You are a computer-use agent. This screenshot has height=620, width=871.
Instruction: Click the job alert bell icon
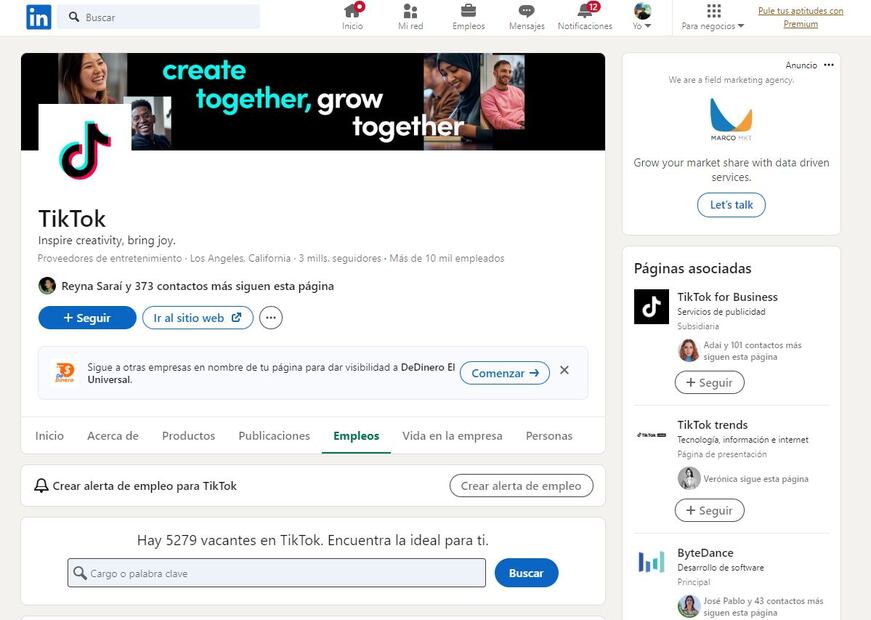pyautogui.click(x=41, y=486)
